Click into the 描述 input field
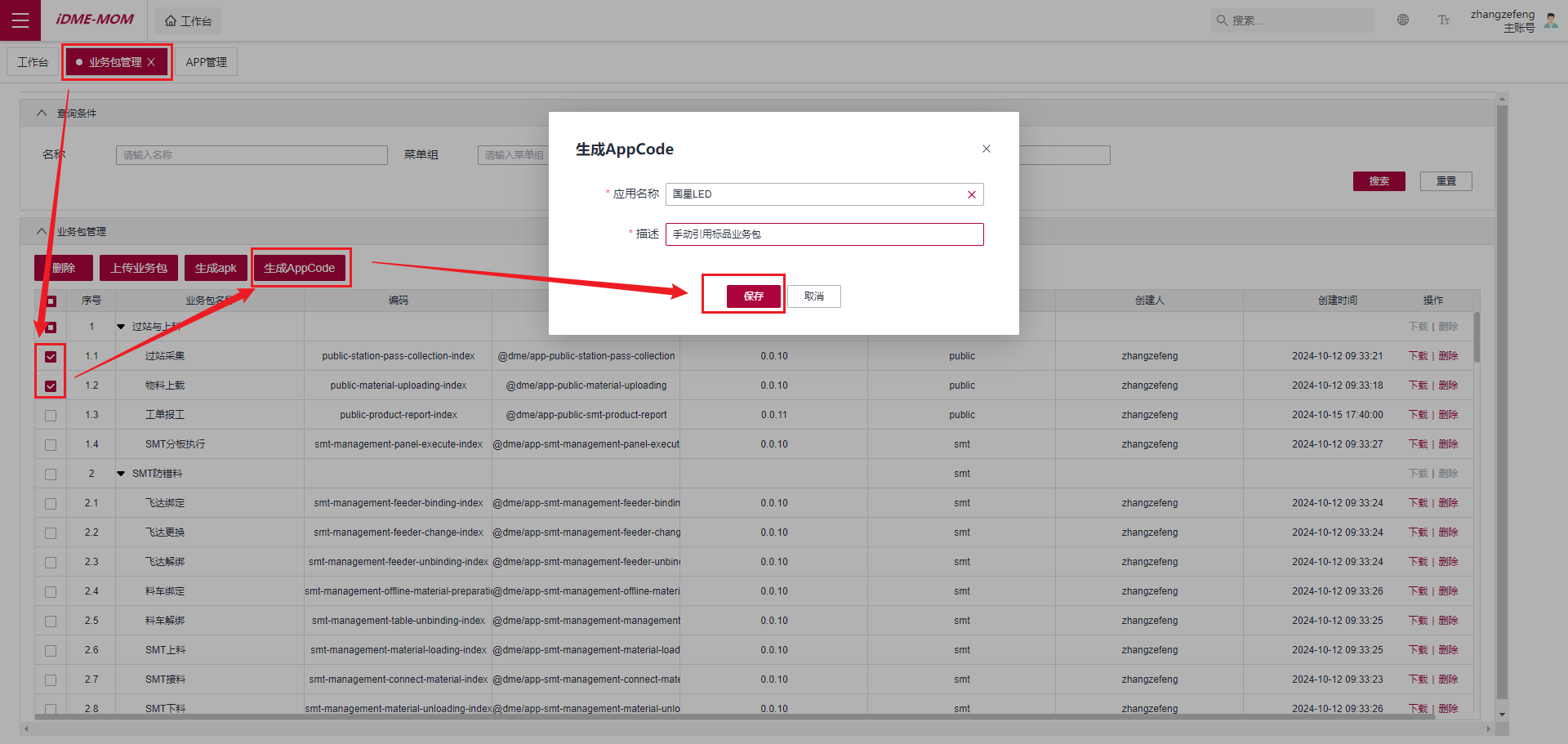 [824, 234]
